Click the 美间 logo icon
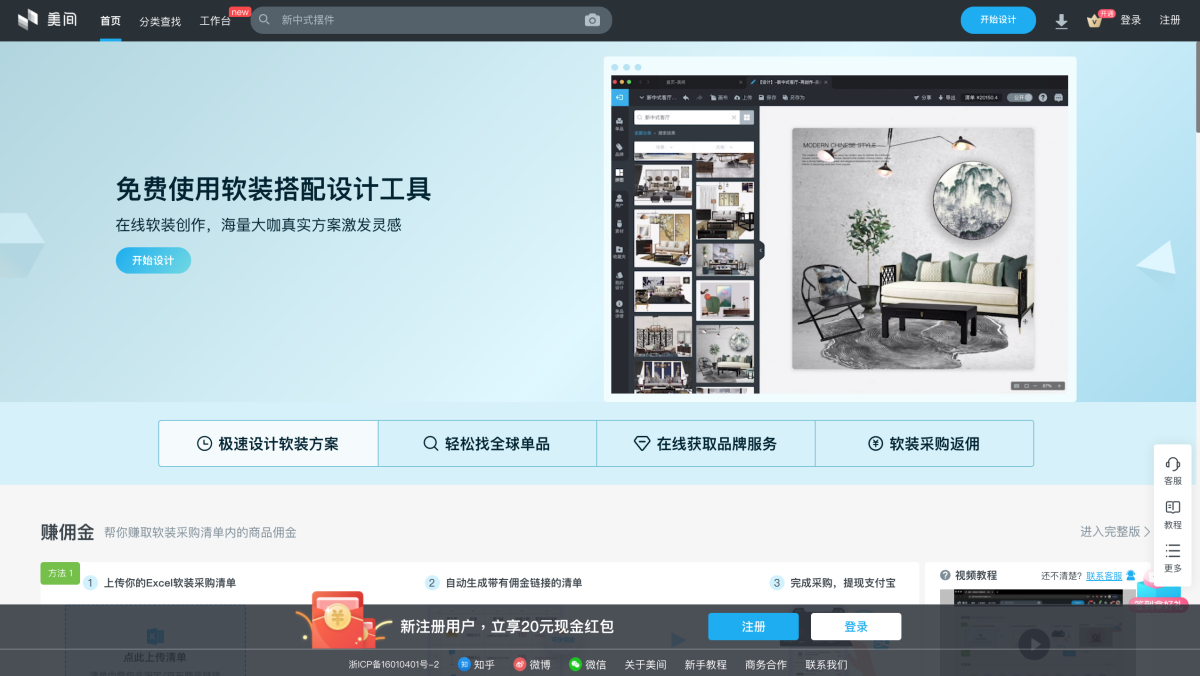This screenshot has height=676, width=1200. click(x=28, y=20)
